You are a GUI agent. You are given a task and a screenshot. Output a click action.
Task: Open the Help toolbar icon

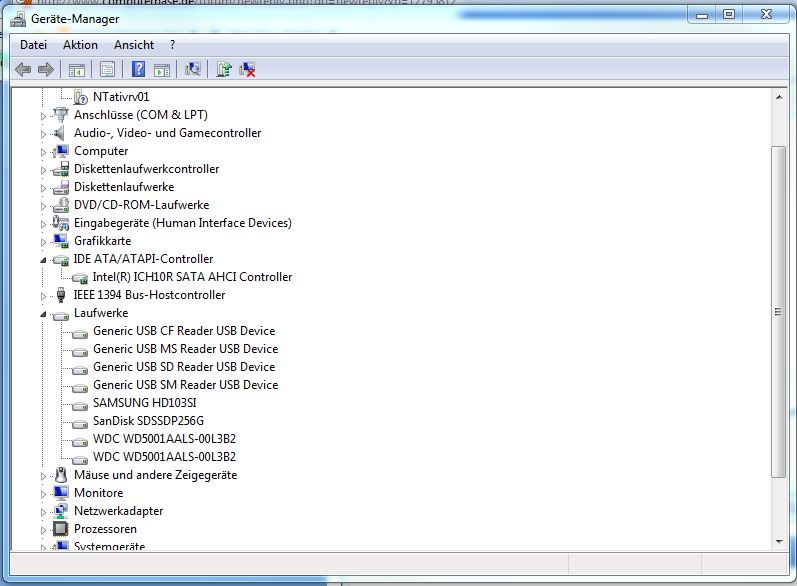(138, 69)
